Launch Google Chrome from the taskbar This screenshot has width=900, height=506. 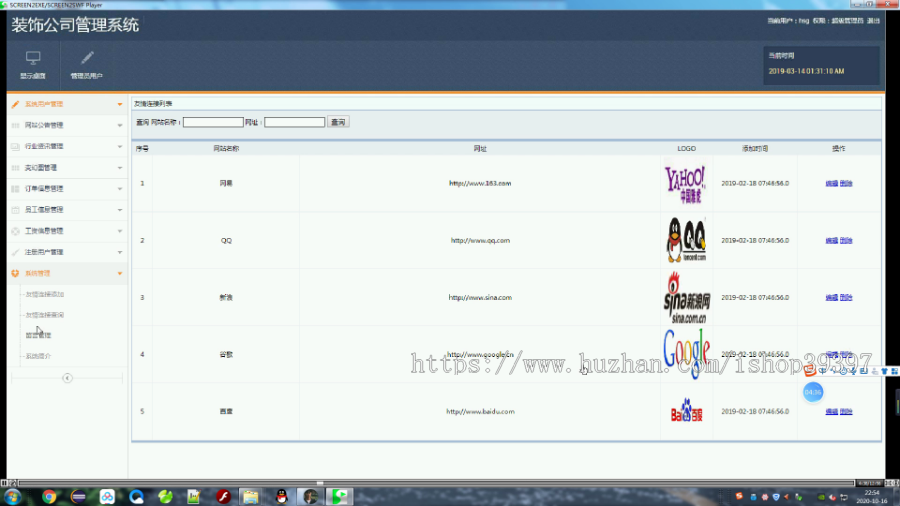[x=49, y=496]
